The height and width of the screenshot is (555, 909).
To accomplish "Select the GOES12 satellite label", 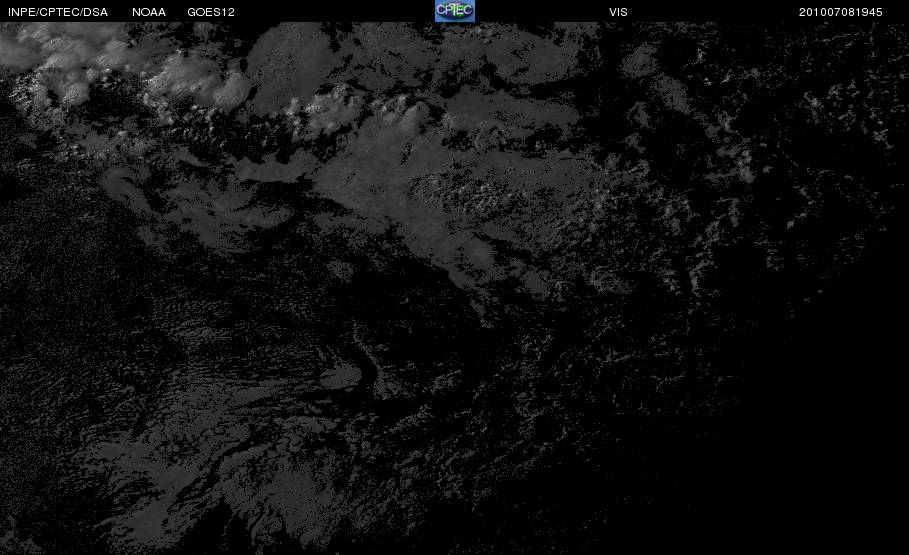I will coord(210,12).
